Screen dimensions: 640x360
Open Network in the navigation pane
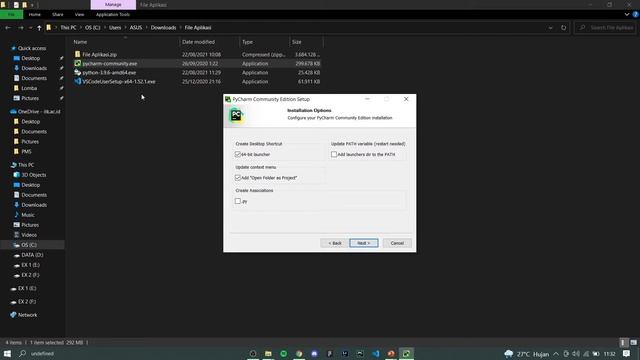(27, 315)
